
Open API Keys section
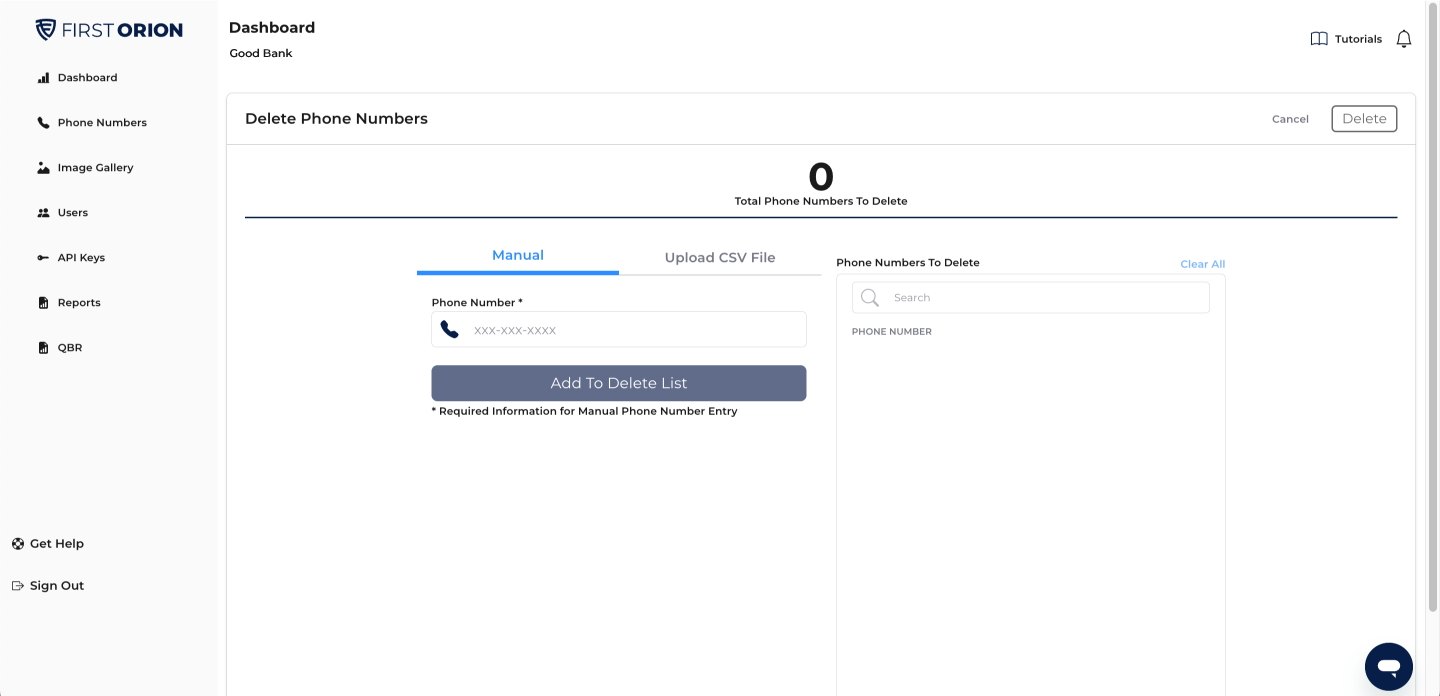pyautogui.click(x=81, y=258)
